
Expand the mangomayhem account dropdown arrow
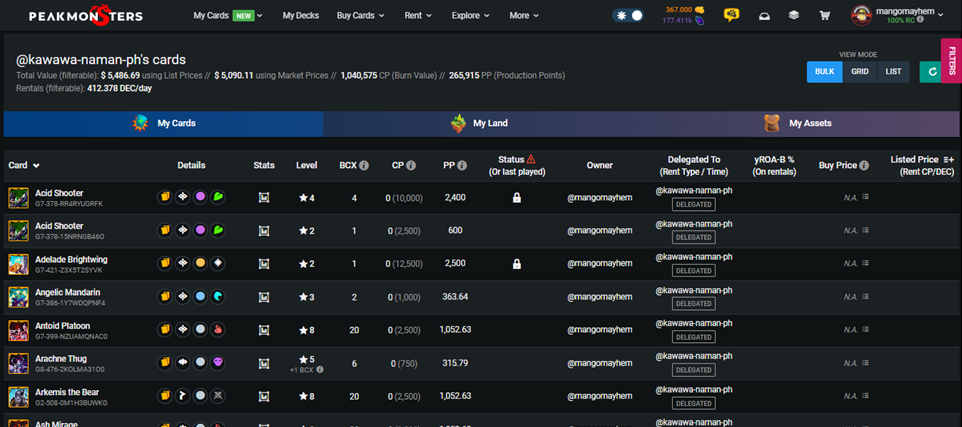pos(941,14)
